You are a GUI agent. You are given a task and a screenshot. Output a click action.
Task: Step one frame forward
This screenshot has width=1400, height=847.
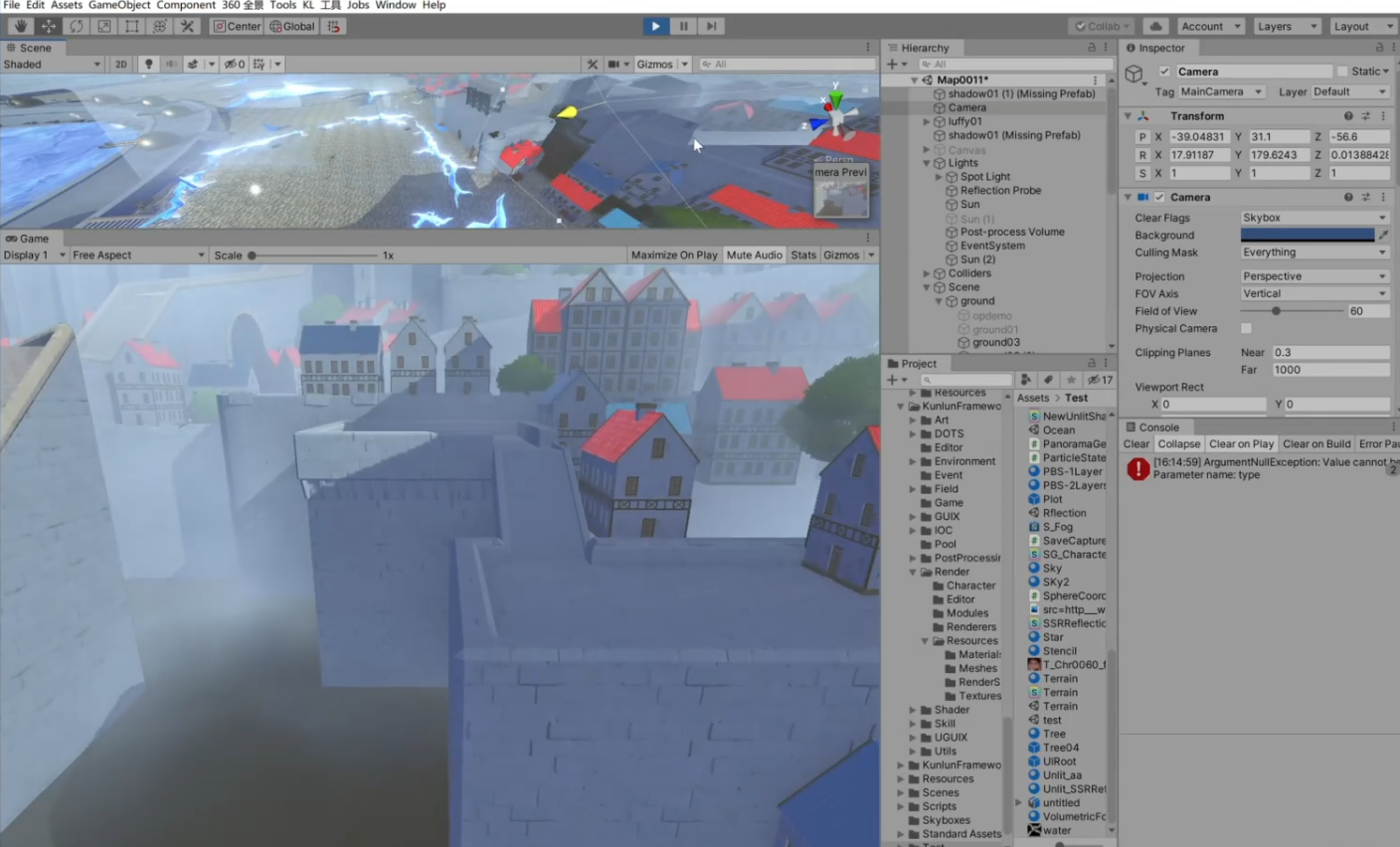[x=711, y=26]
